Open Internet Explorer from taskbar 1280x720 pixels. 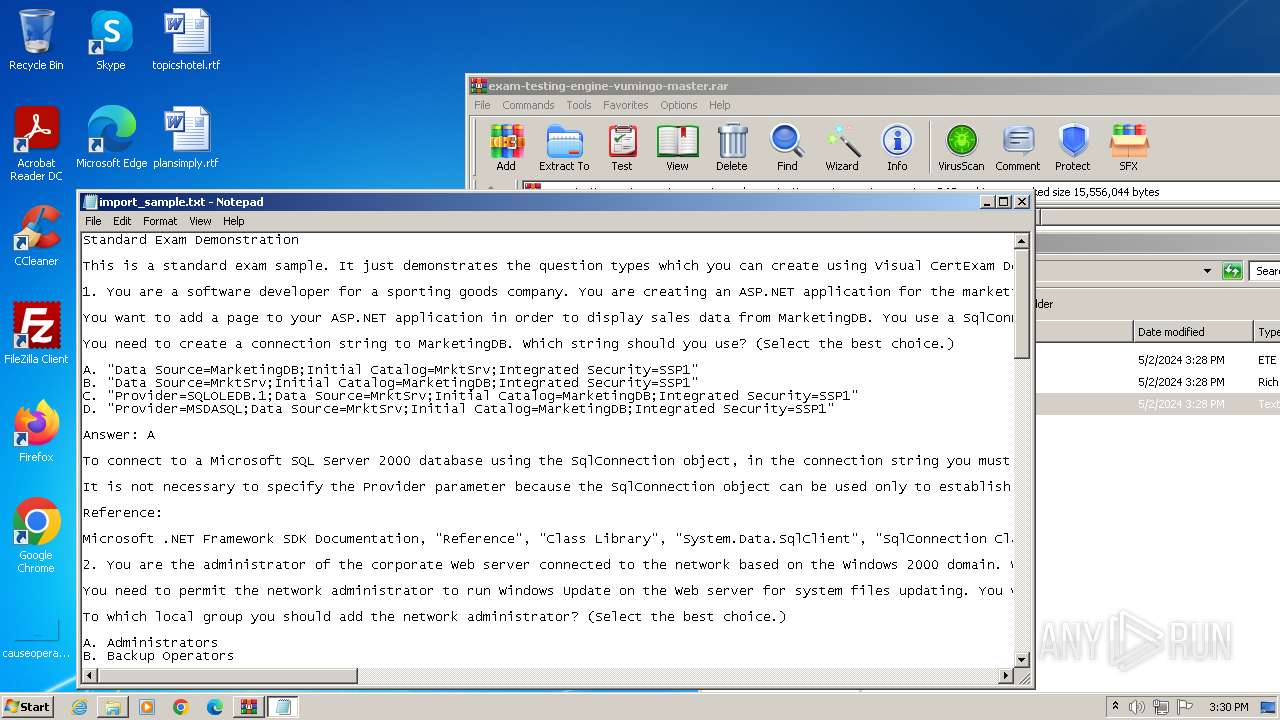click(x=79, y=707)
